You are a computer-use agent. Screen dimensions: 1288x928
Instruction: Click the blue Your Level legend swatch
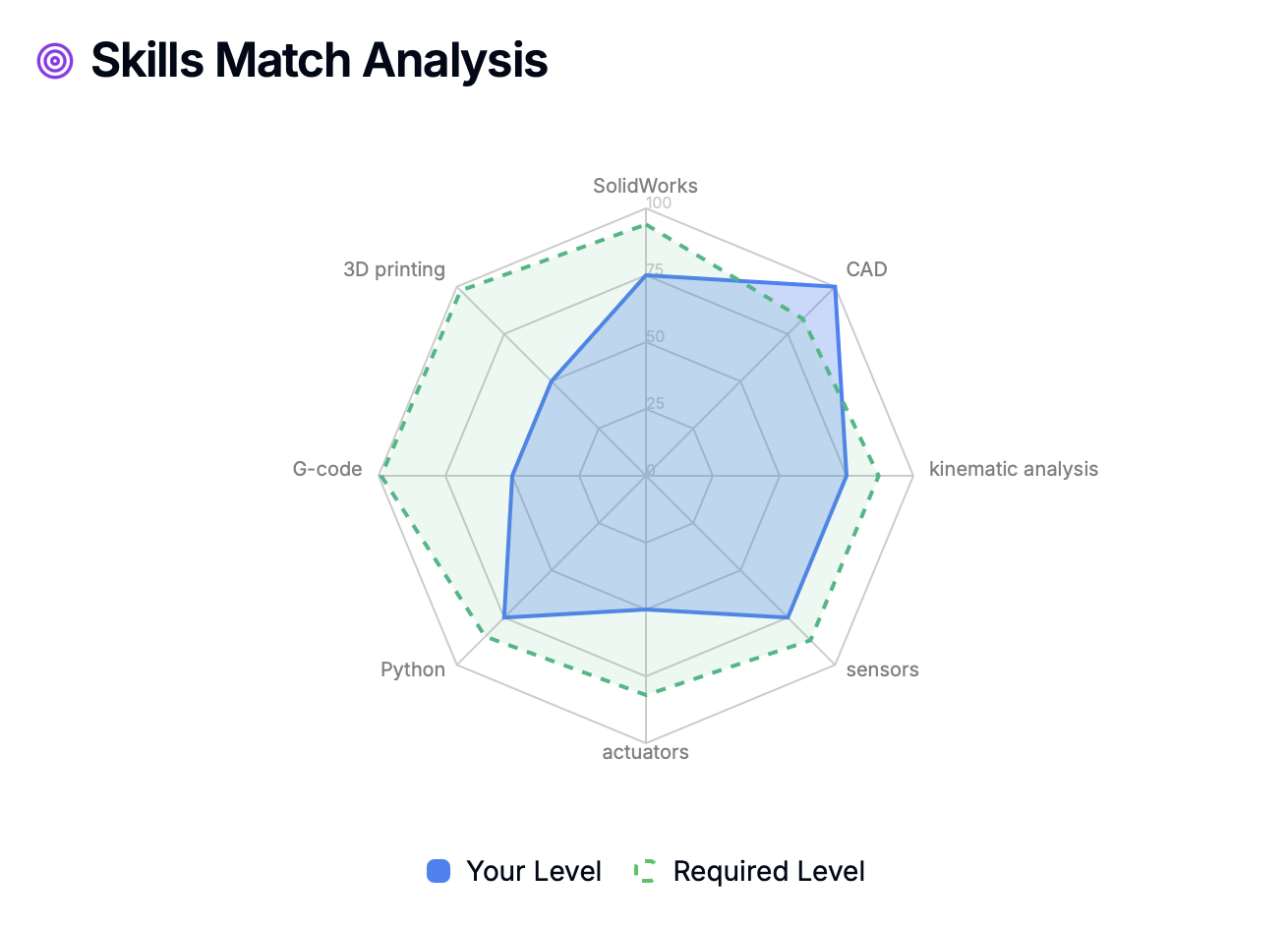[x=439, y=871]
